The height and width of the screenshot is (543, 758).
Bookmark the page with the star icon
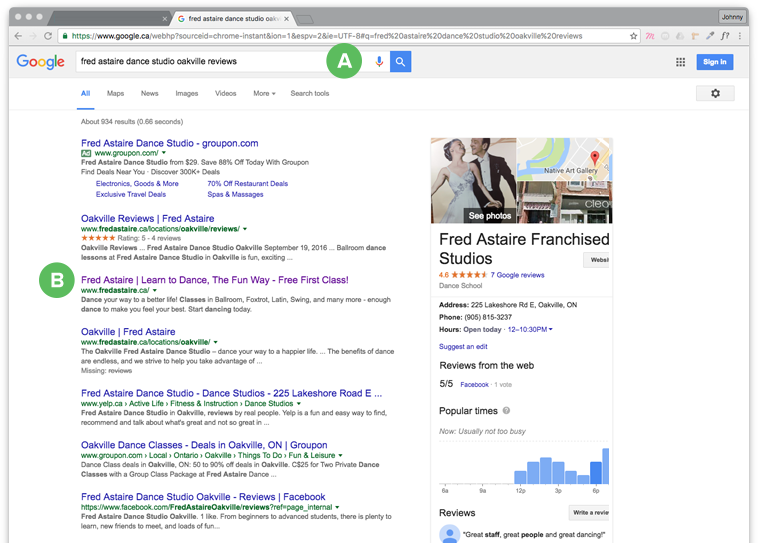pos(633,36)
